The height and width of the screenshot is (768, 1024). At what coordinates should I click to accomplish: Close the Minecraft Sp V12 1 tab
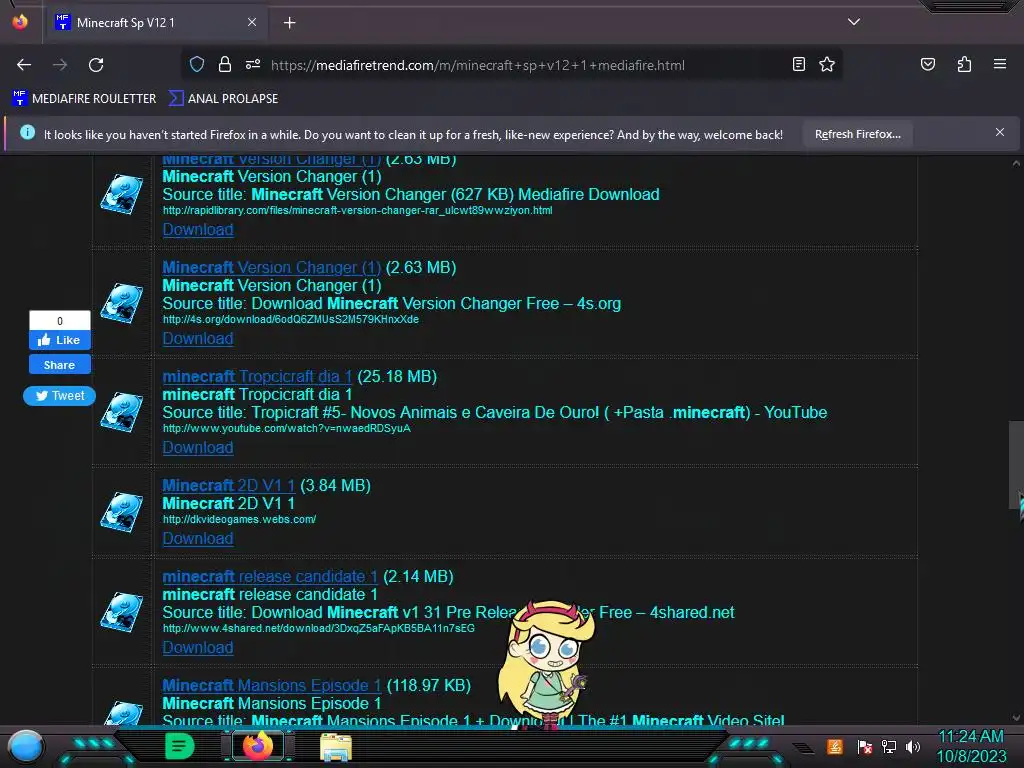pos(252,22)
